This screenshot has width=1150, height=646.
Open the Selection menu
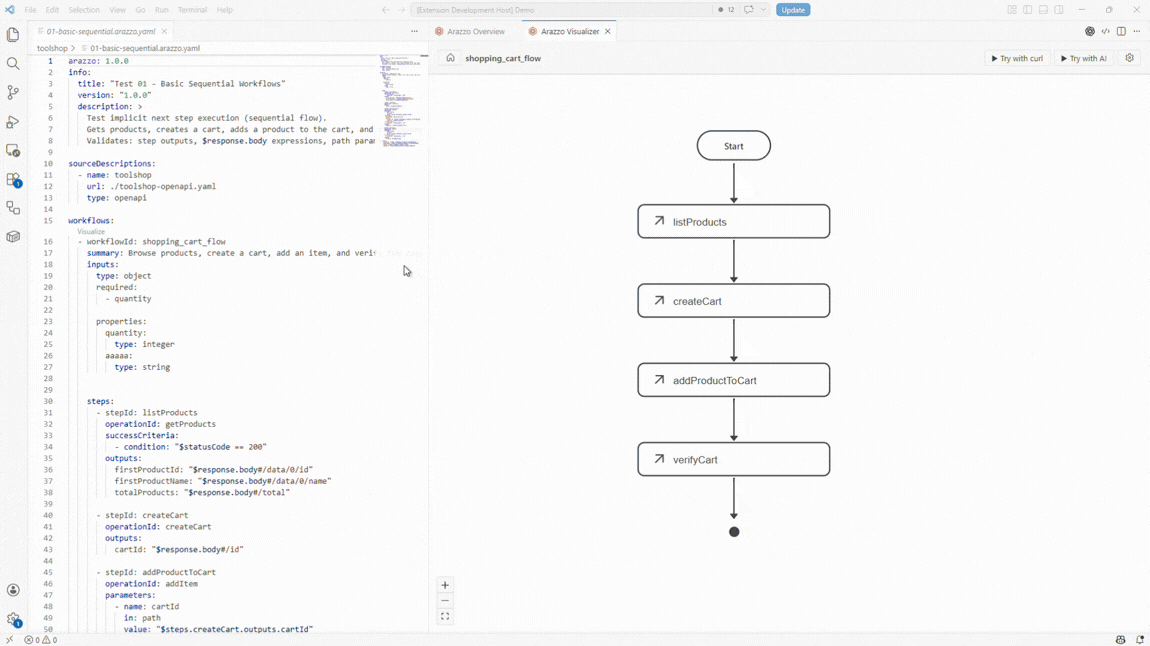tap(84, 10)
